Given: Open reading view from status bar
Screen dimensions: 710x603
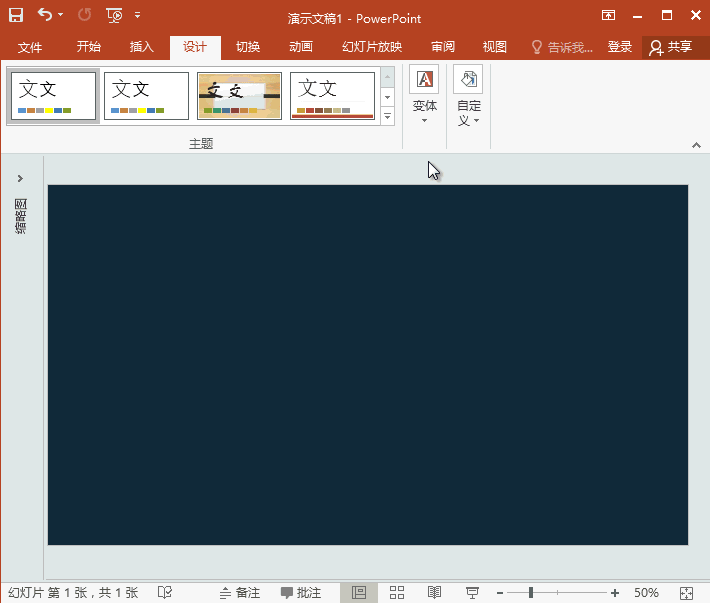Looking at the screenshot, I should 434,593.
